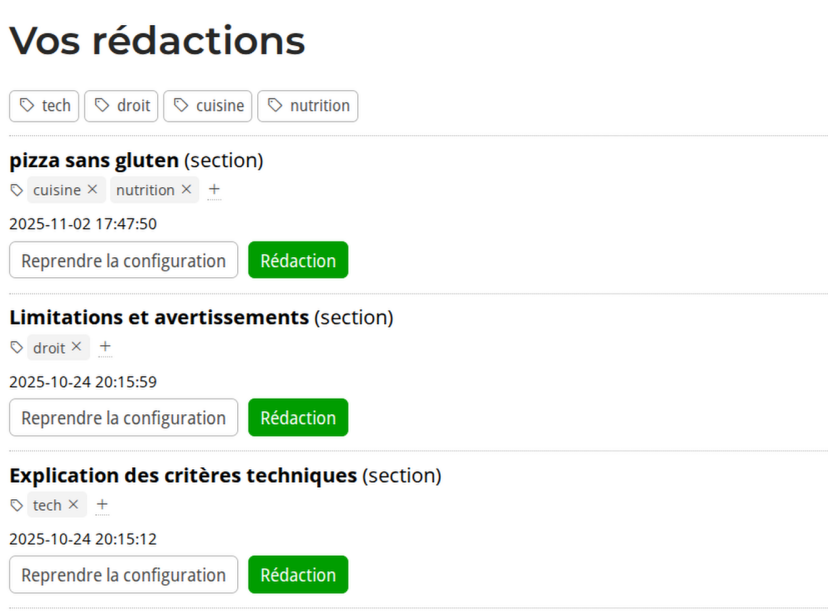Viewport: 828px width, 611px height.
Task: Add a tag to Limitations et avertissements
Action: click(x=105, y=347)
